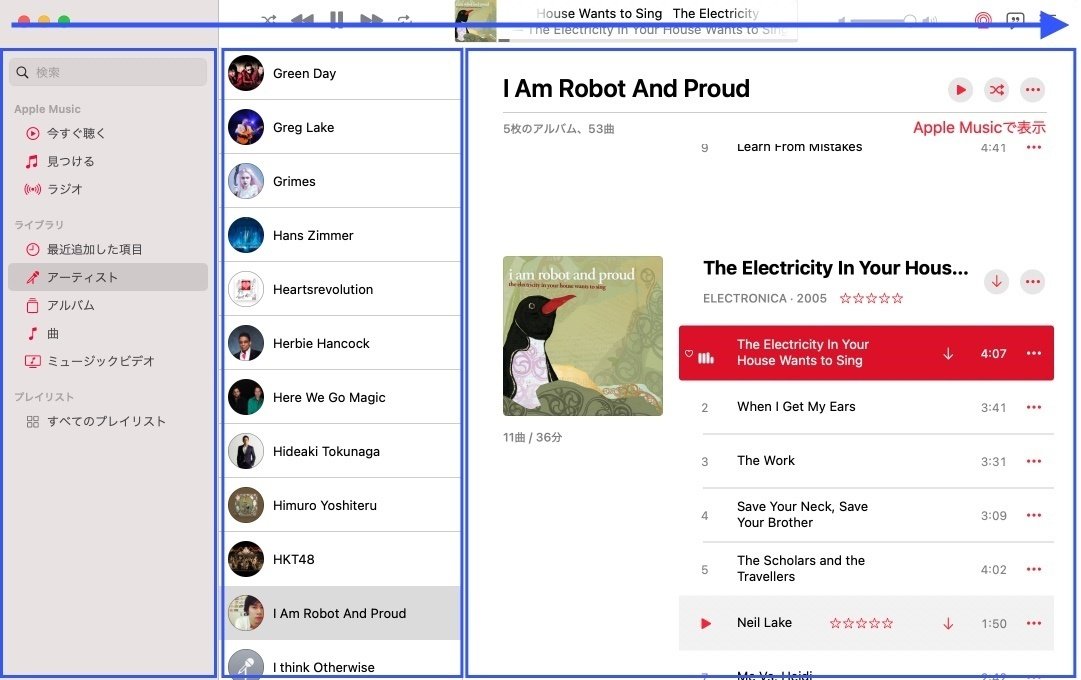Open more options for When I Get My Ears
Screen dimensions: 1081x680
1033,407
